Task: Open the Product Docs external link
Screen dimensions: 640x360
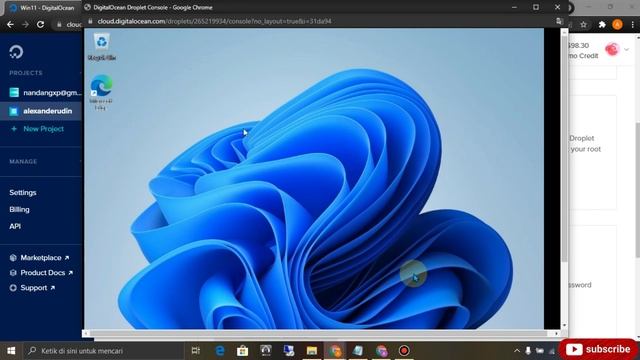Action: click(41, 273)
